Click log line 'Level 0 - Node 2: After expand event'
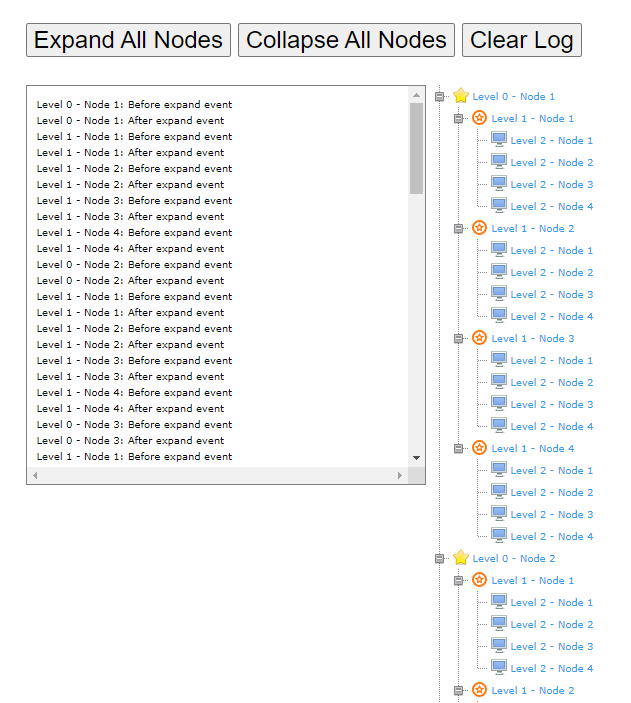 tap(130, 281)
